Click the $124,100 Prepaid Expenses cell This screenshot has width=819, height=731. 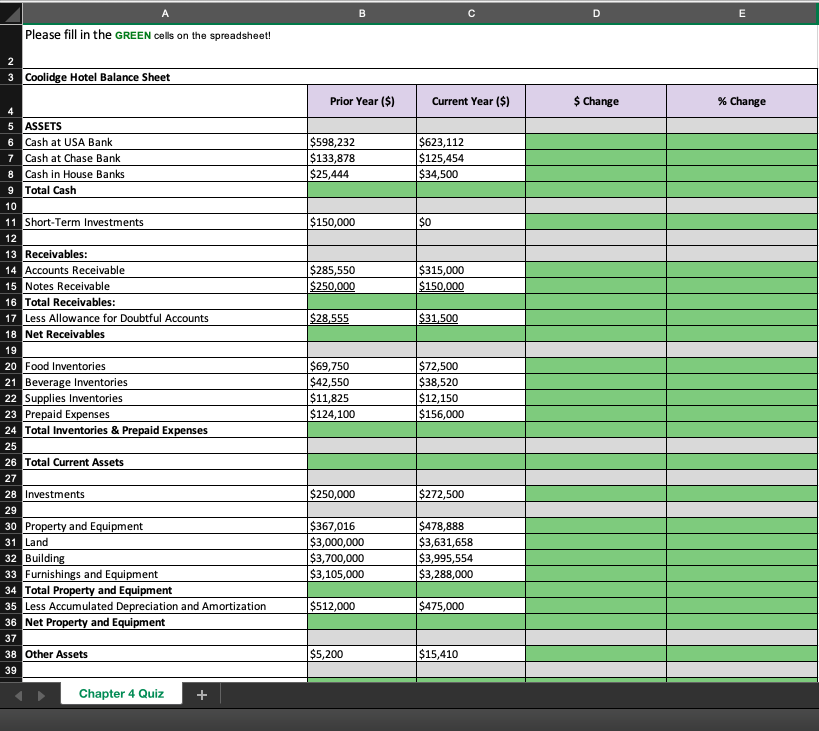point(362,414)
